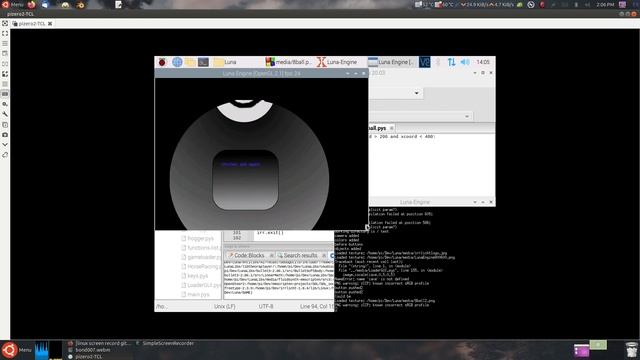Open the trash icon in bottom panel
The height and width of the screenshot is (360, 640).
click(x=631, y=350)
